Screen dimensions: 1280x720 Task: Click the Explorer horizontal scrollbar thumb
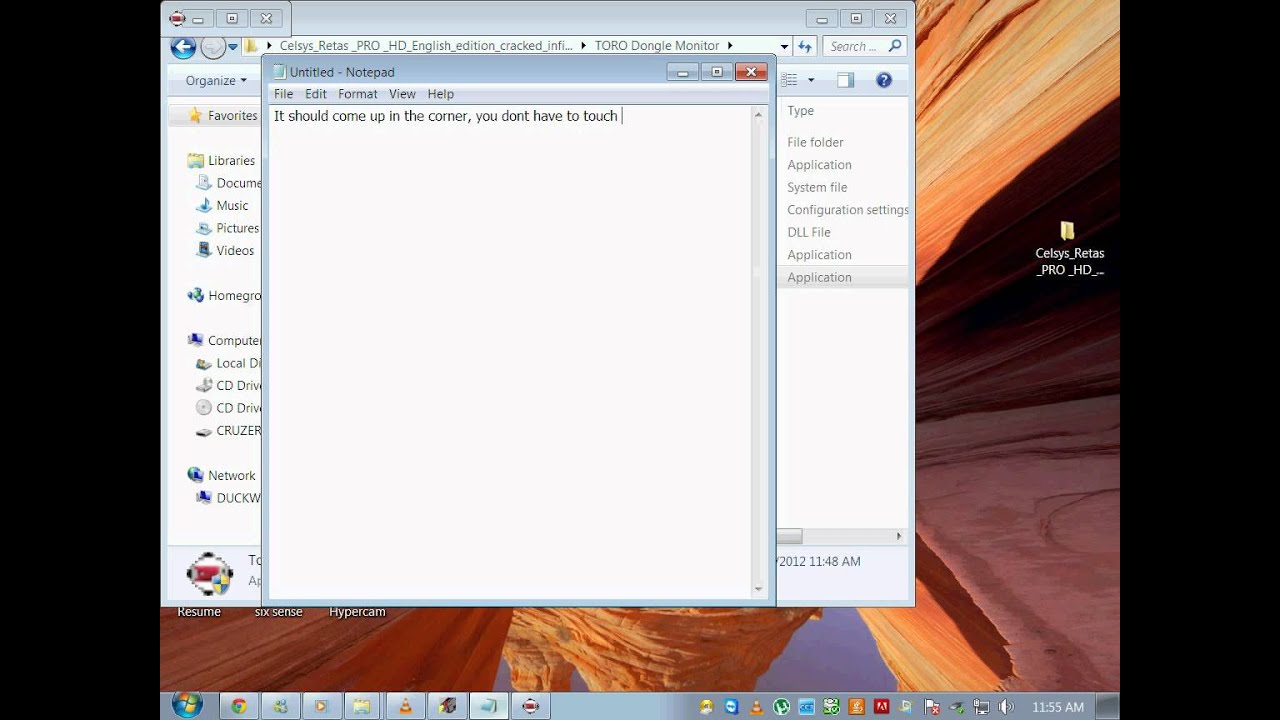(x=790, y=536)
